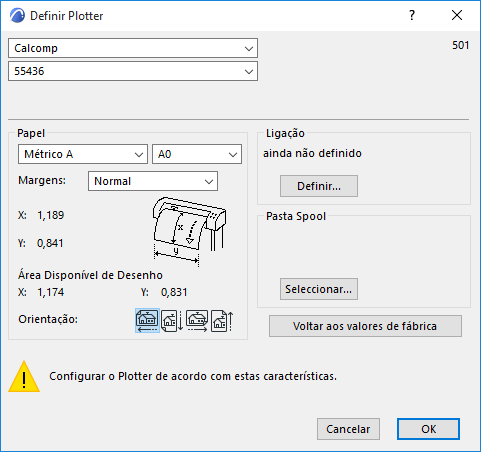481x452 pixels.
Task: Expand the A0 paper size dropdown
Action: pyautogui.click(x=197, y=154)
